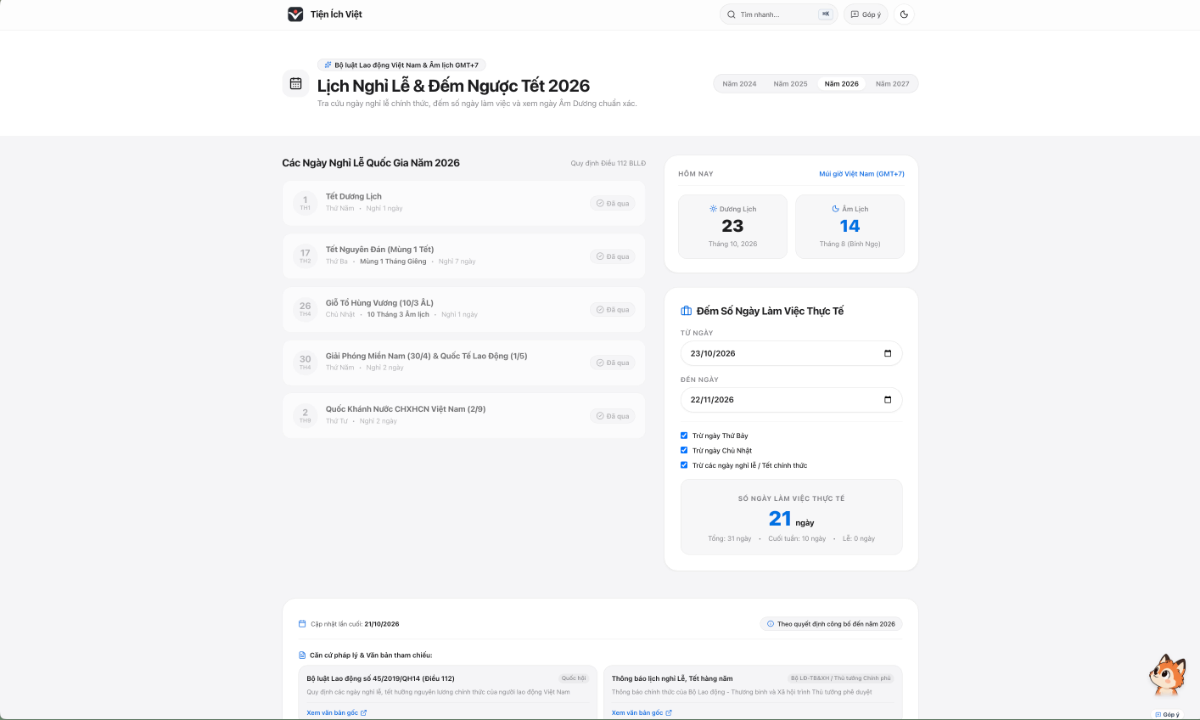Open Xem văn bản gốc for Thông báo lịch nghỉ
The height and width of the screenshot is (720, 1200).
(642, 713)
